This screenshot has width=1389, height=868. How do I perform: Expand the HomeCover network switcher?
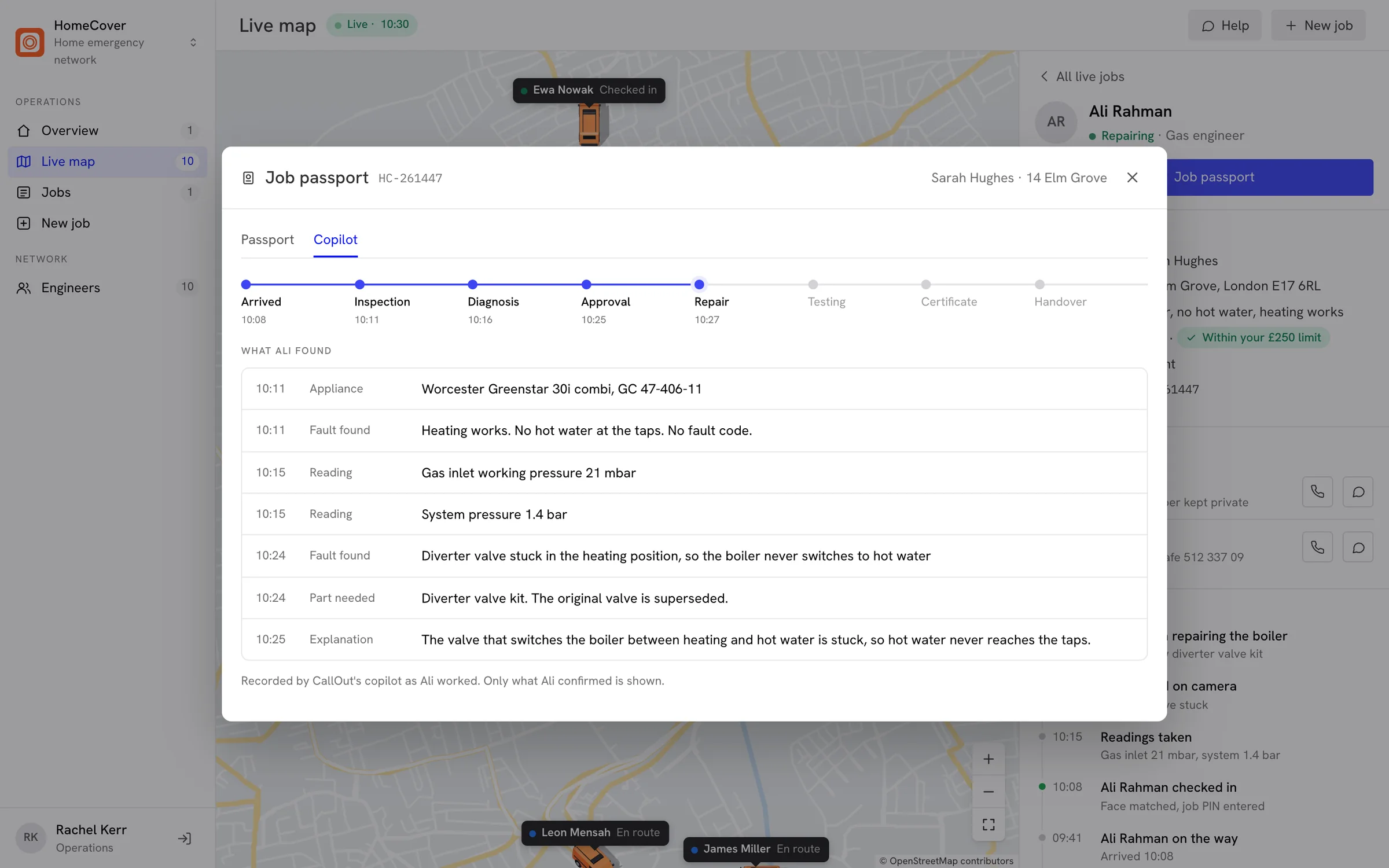click(x=193, y=42)
